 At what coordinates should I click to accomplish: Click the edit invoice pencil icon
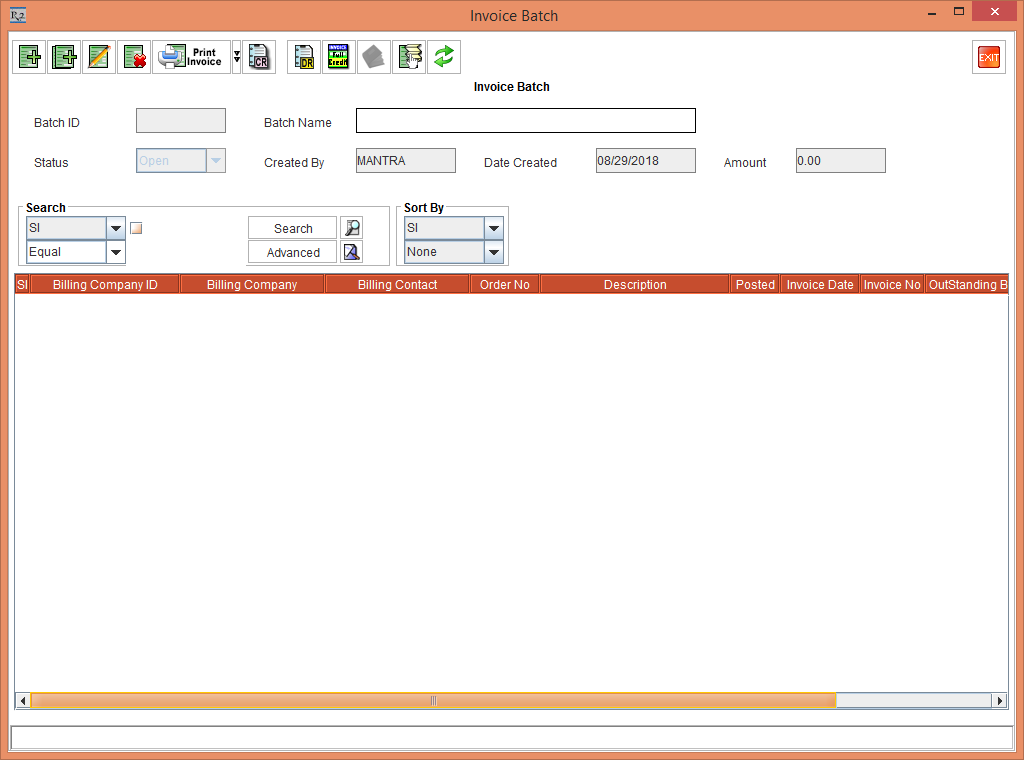99,57
